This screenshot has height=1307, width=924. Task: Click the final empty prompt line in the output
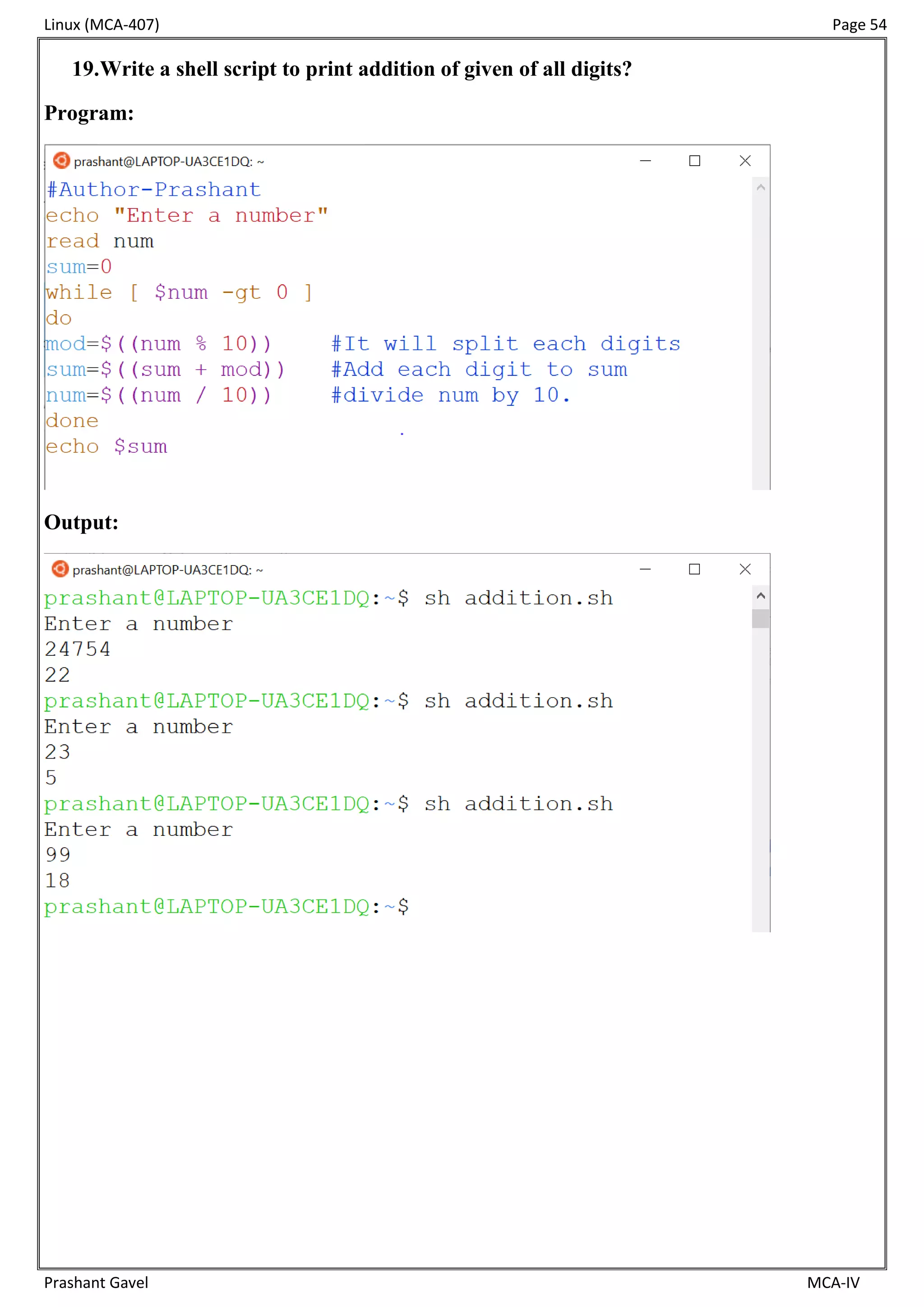[x=226, y=907]
